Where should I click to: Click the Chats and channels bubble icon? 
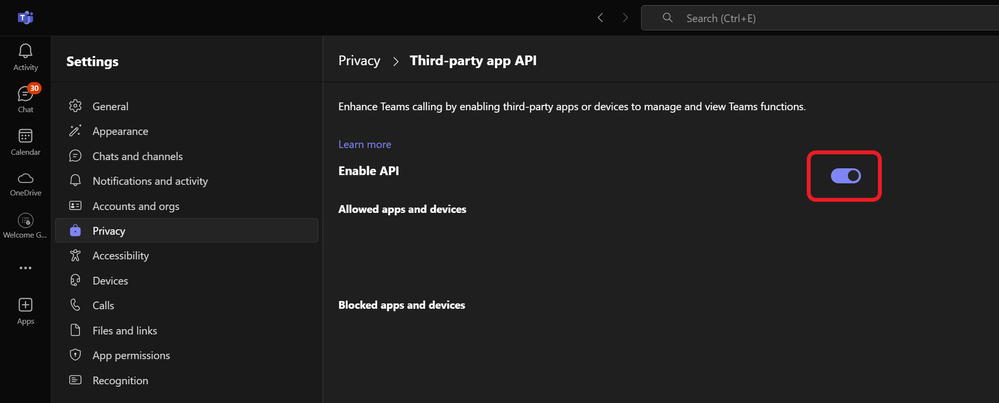pyautogui.click(x=75, y=156)
